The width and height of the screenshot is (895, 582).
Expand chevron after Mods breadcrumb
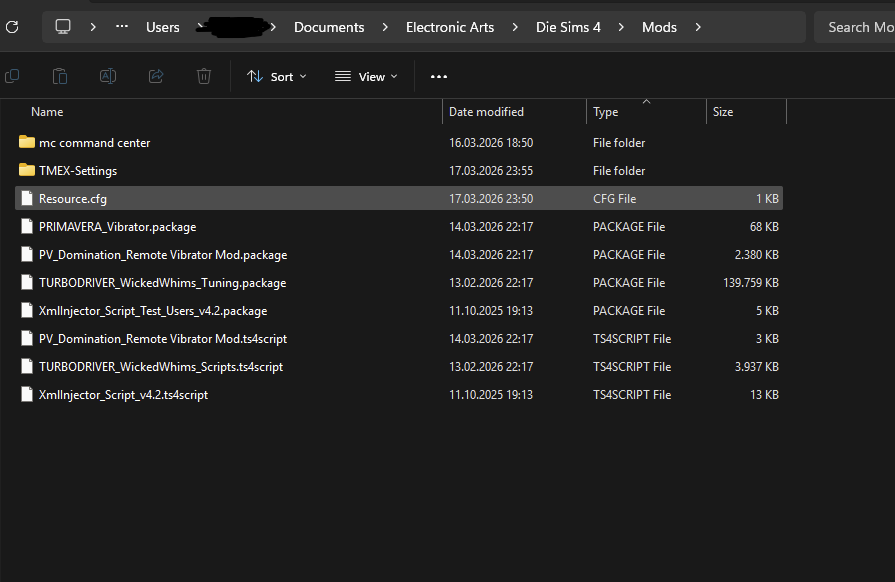point(698,27)
